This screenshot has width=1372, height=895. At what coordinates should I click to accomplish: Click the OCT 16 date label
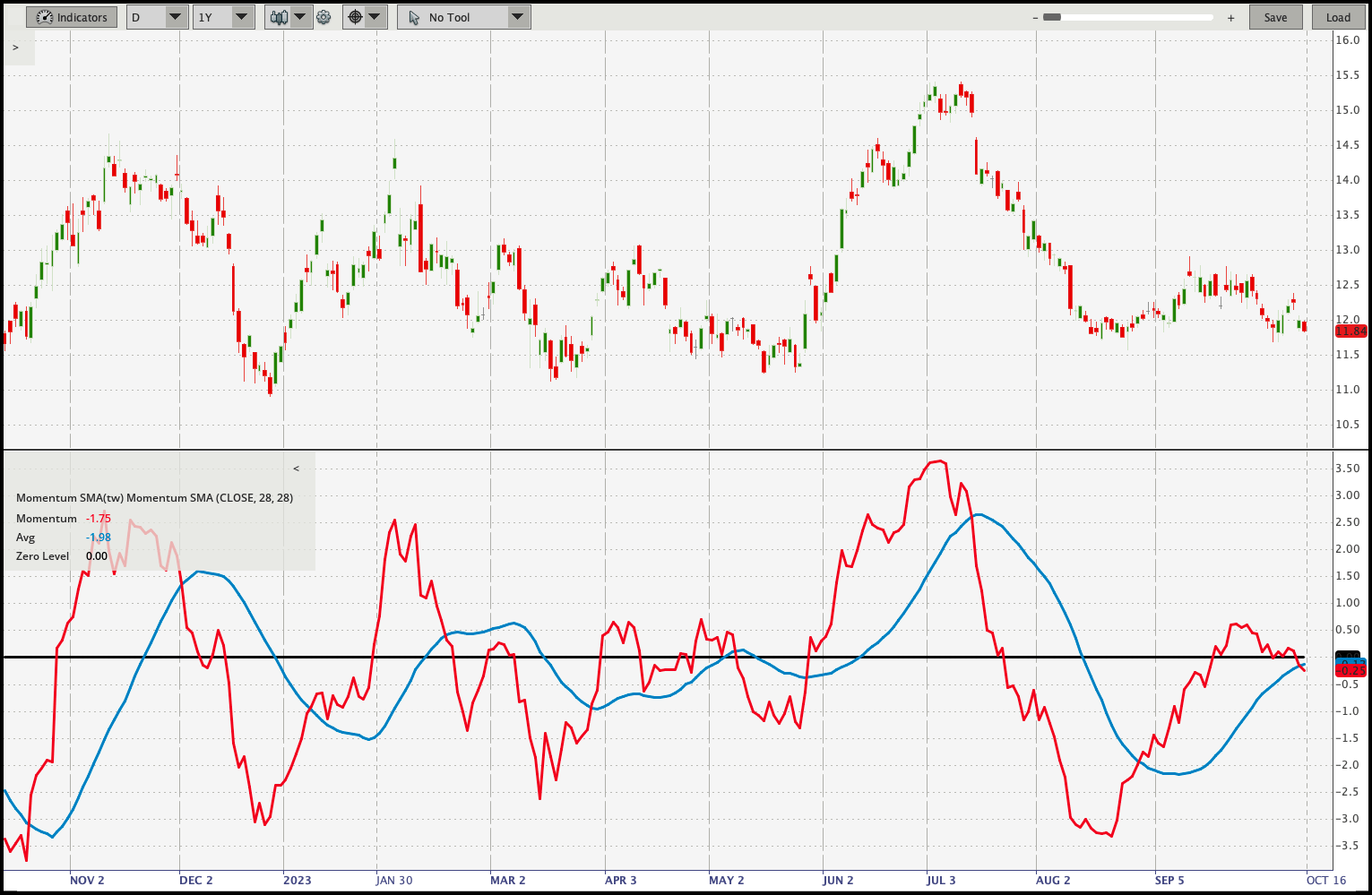click(1326, 880)
